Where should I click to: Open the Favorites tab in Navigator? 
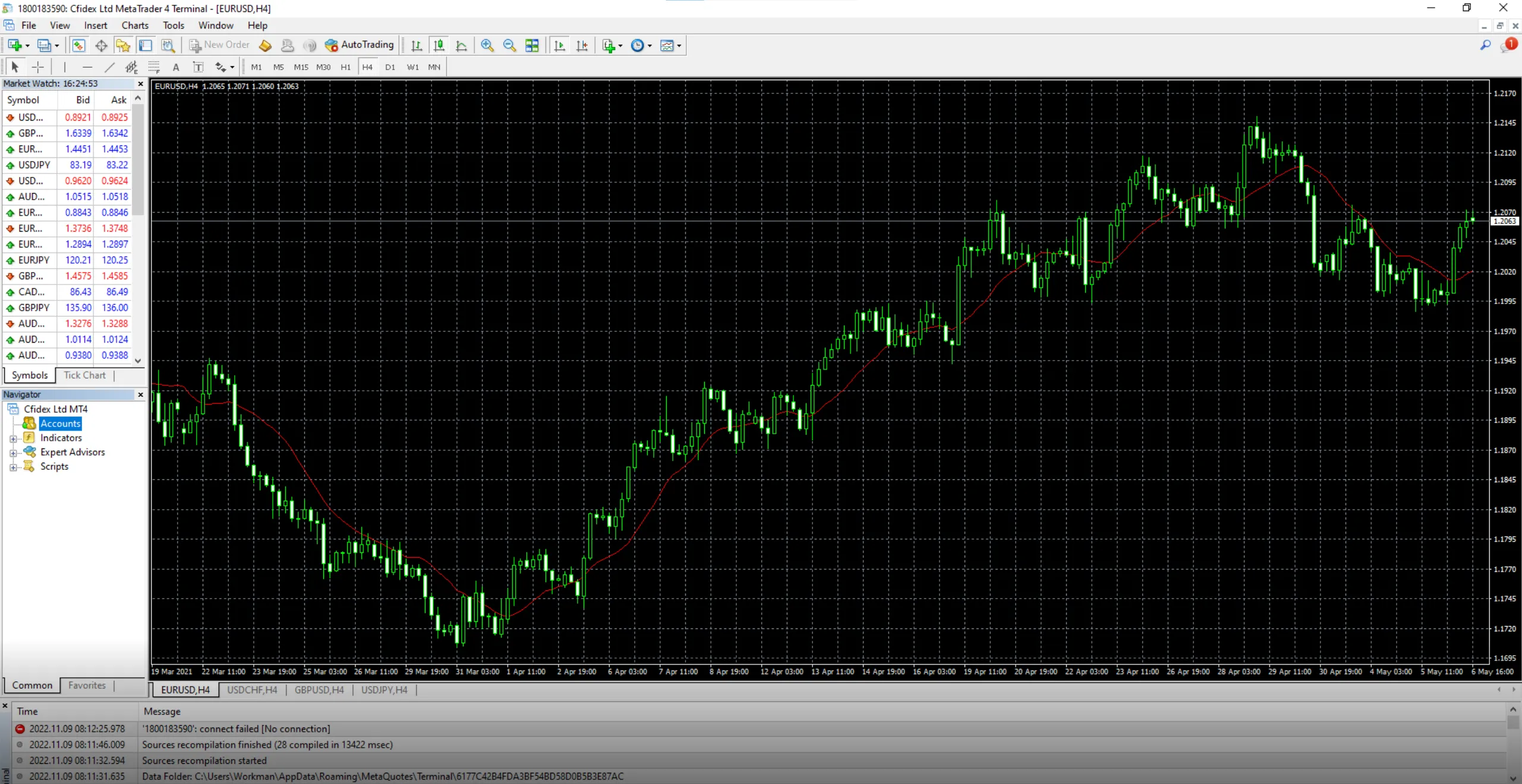pyautogui.click(x=87, y=685)
